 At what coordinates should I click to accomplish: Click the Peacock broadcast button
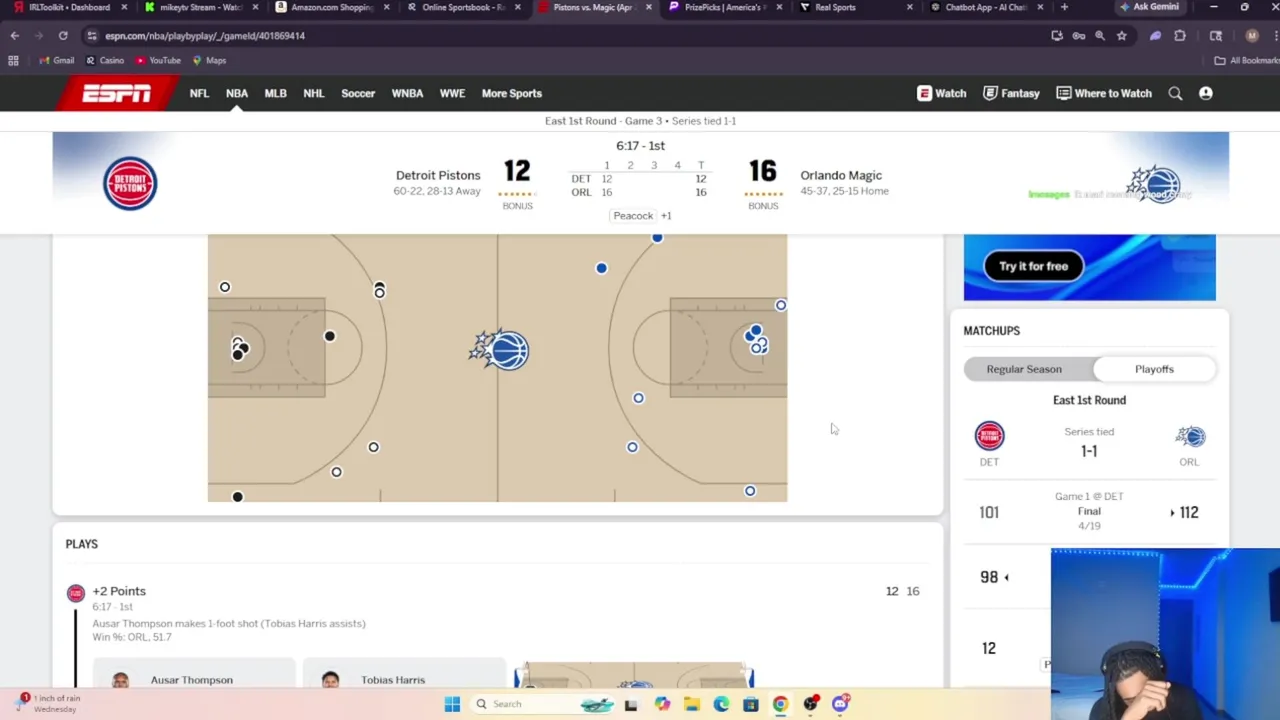[x=633, y=216]
